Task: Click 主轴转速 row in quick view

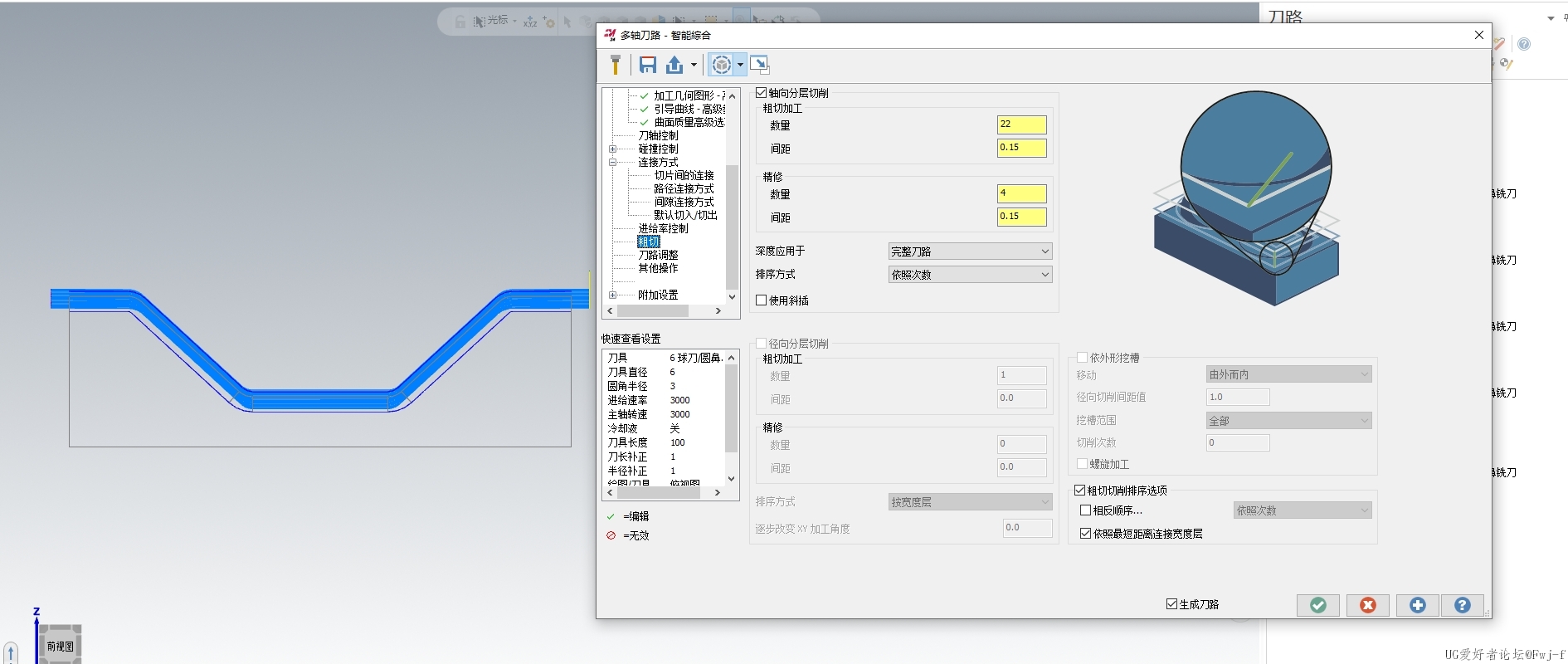Action: [x=664, y=414]
